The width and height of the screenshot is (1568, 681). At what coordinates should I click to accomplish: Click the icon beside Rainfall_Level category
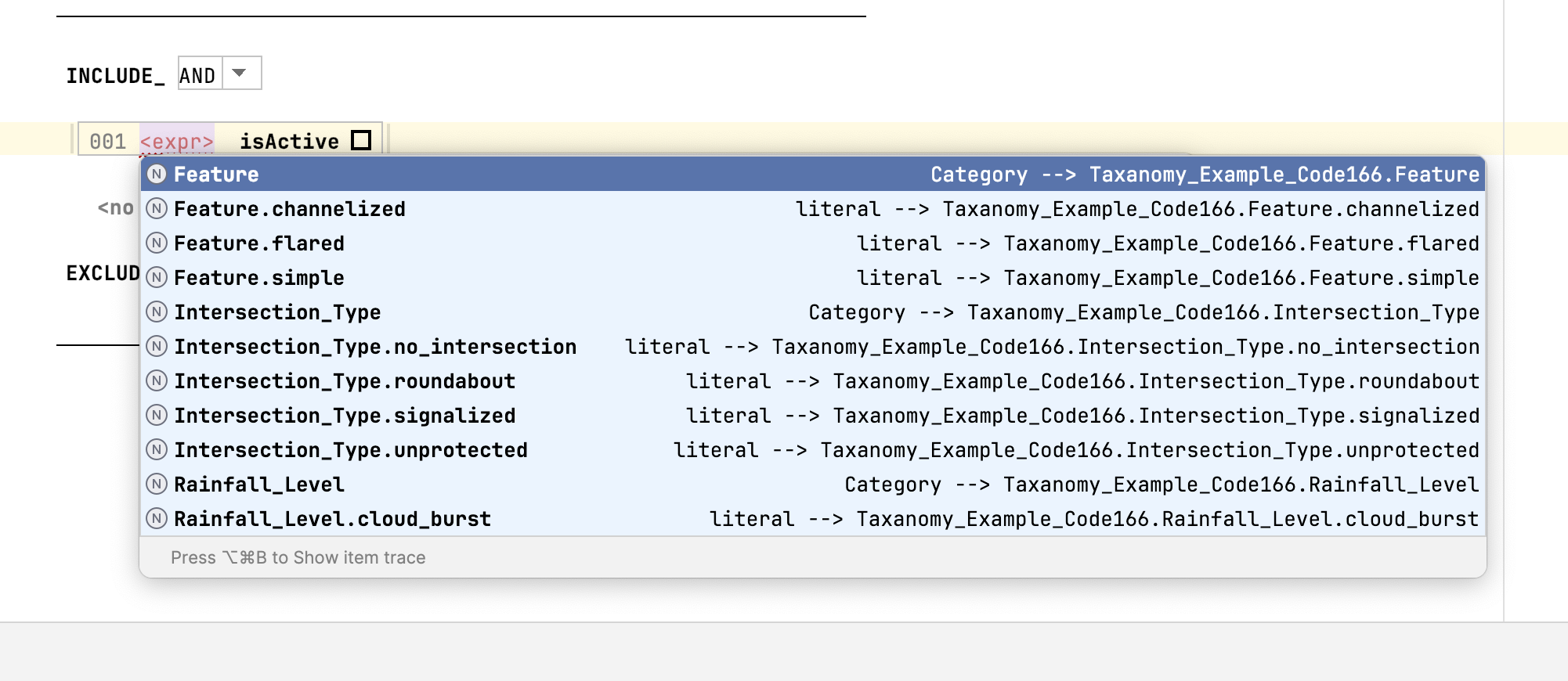click(x=157, y=485)
